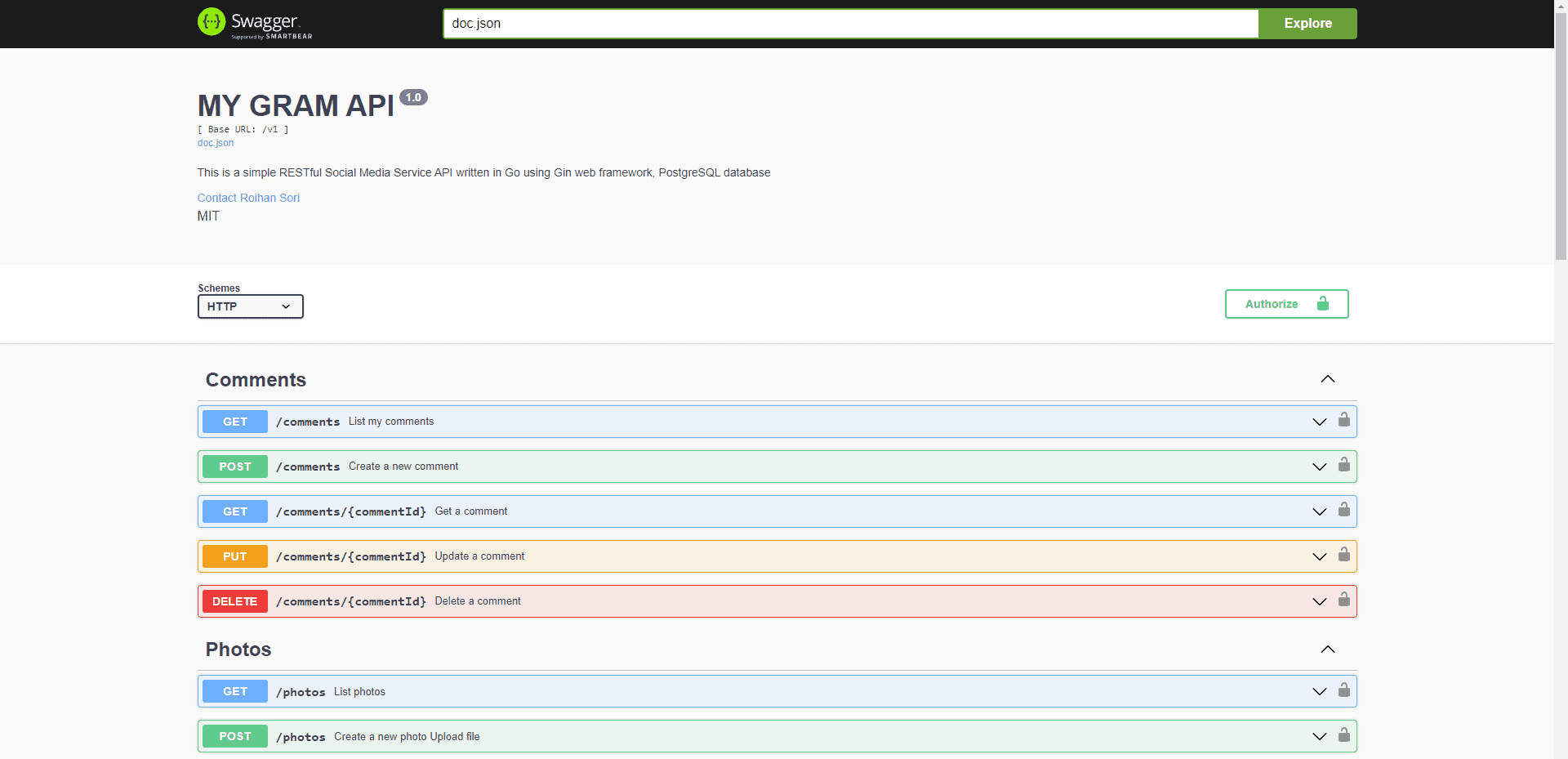The height and width of the screenshot is (759, 1568).
Task: Expand the DELETE comment endpoint chevron
Action: [1319, 601]
